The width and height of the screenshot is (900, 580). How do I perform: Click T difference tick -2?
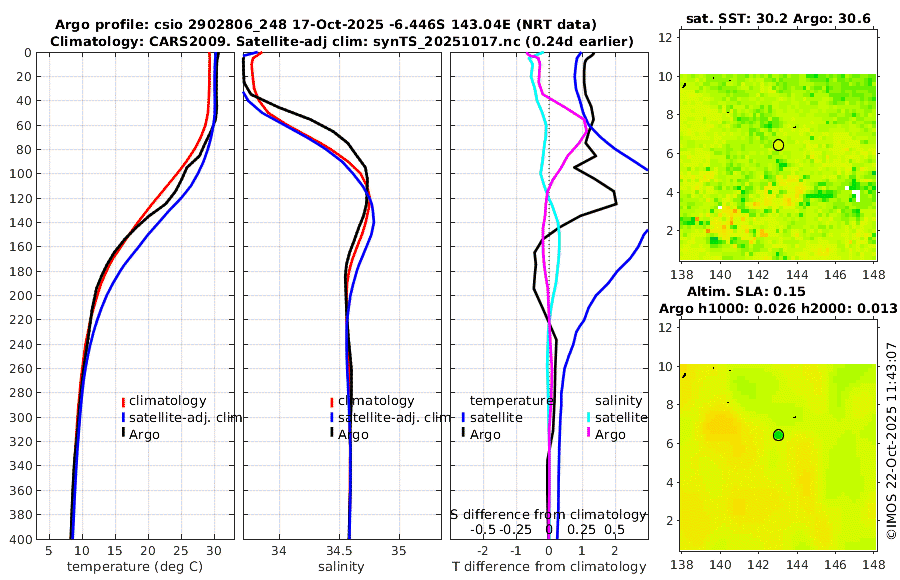483,551
